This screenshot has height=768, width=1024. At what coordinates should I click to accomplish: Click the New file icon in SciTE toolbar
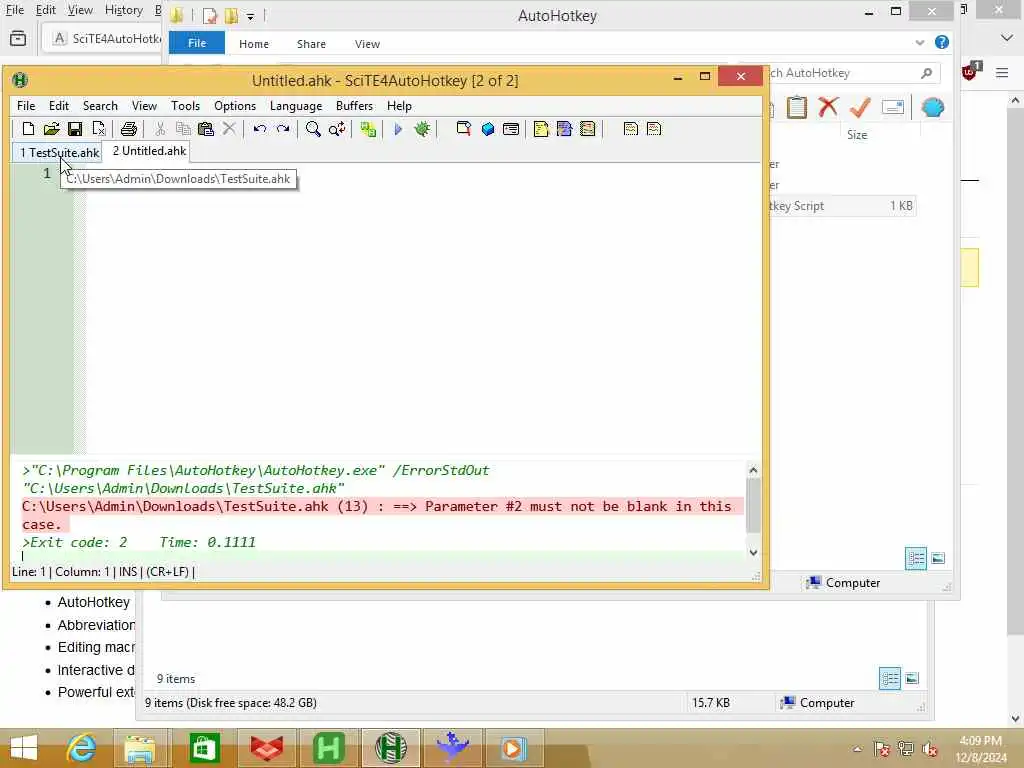pyautogui.click(x=28, y=129)
